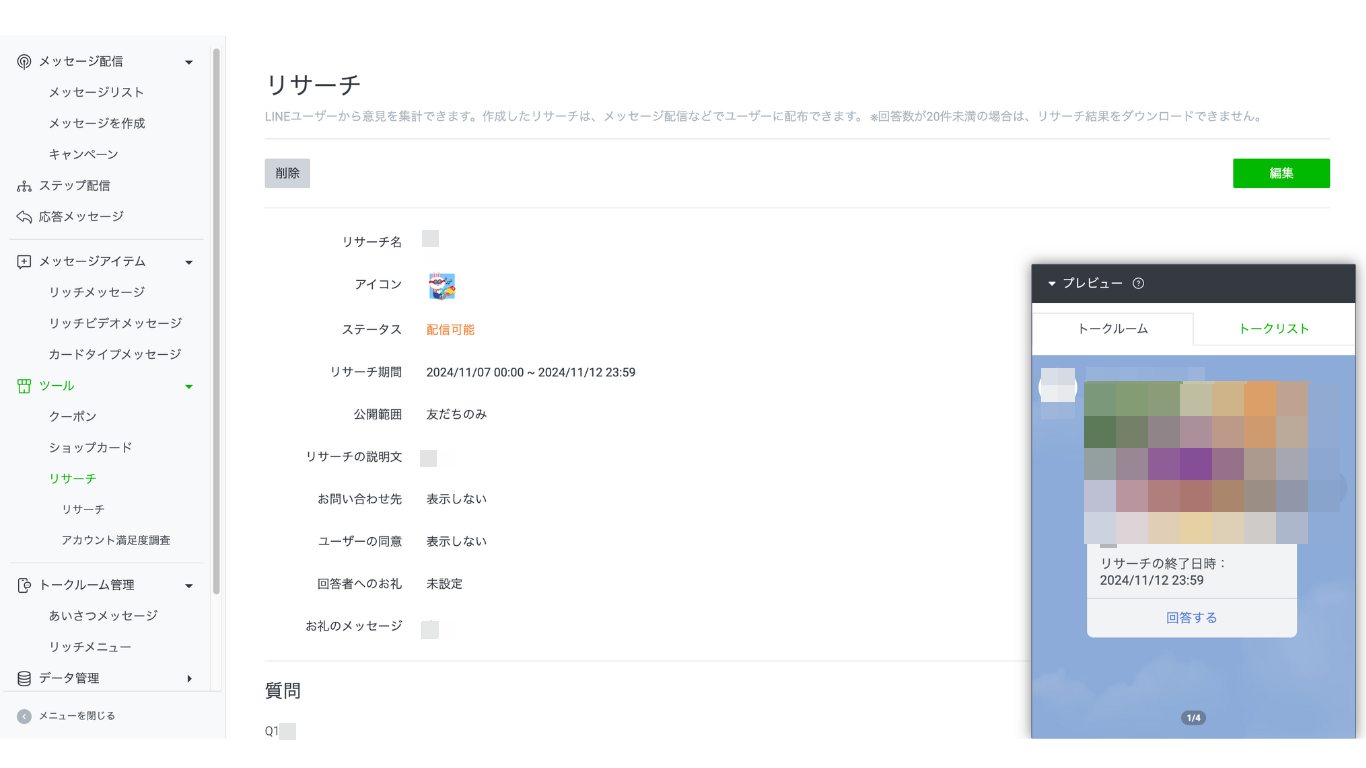Click the green 編集 button
Viewport: 1366px width, 768px height.
[1281, 173]
